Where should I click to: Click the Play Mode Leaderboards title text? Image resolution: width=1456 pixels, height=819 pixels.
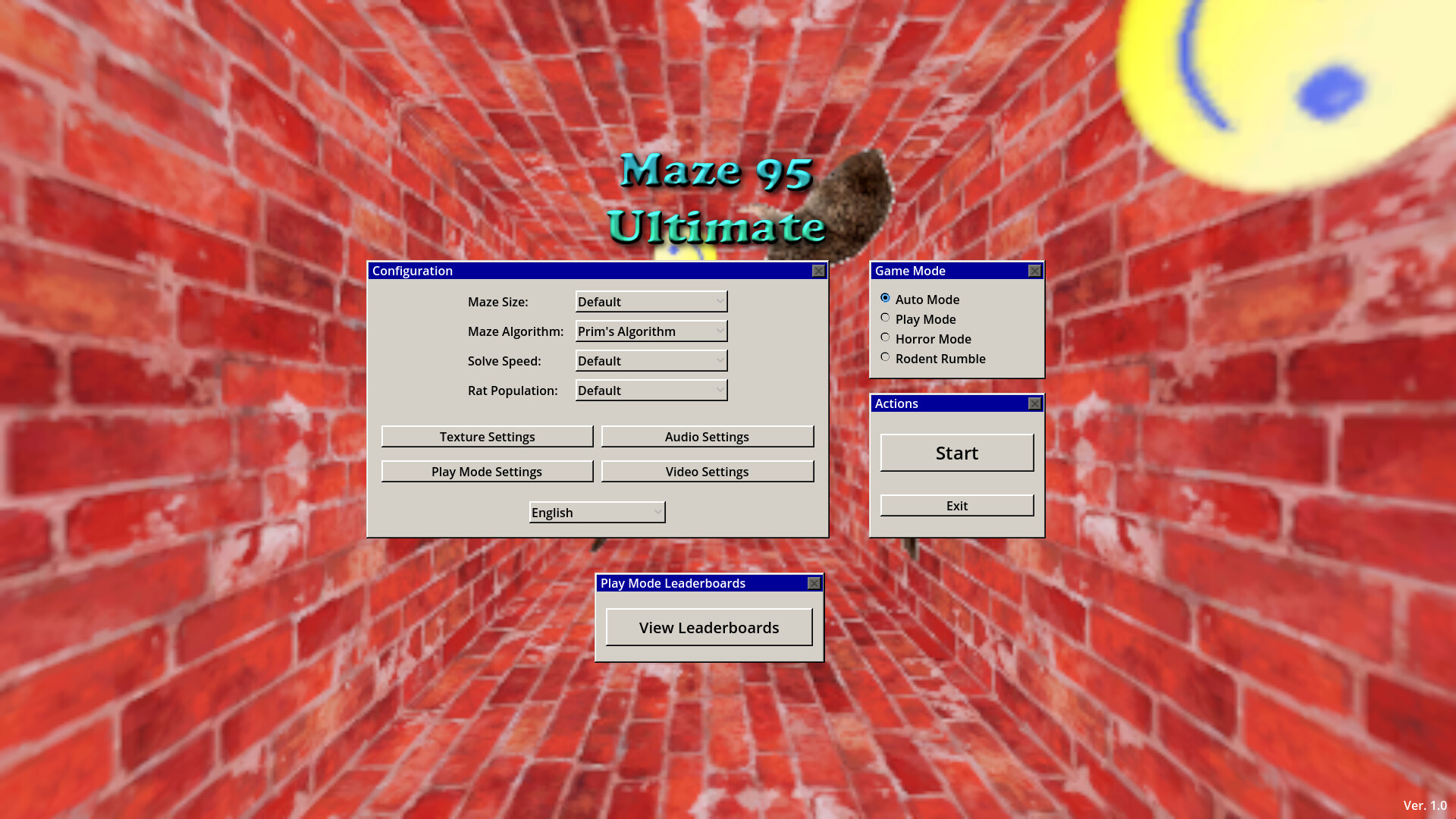pos(673,583)
